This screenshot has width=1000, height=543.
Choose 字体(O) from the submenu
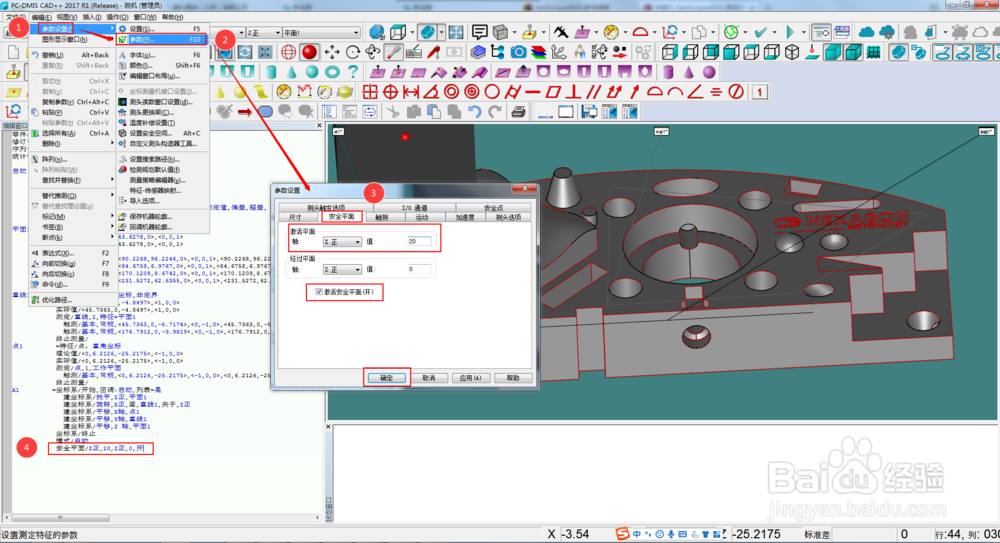click(162, 55)
